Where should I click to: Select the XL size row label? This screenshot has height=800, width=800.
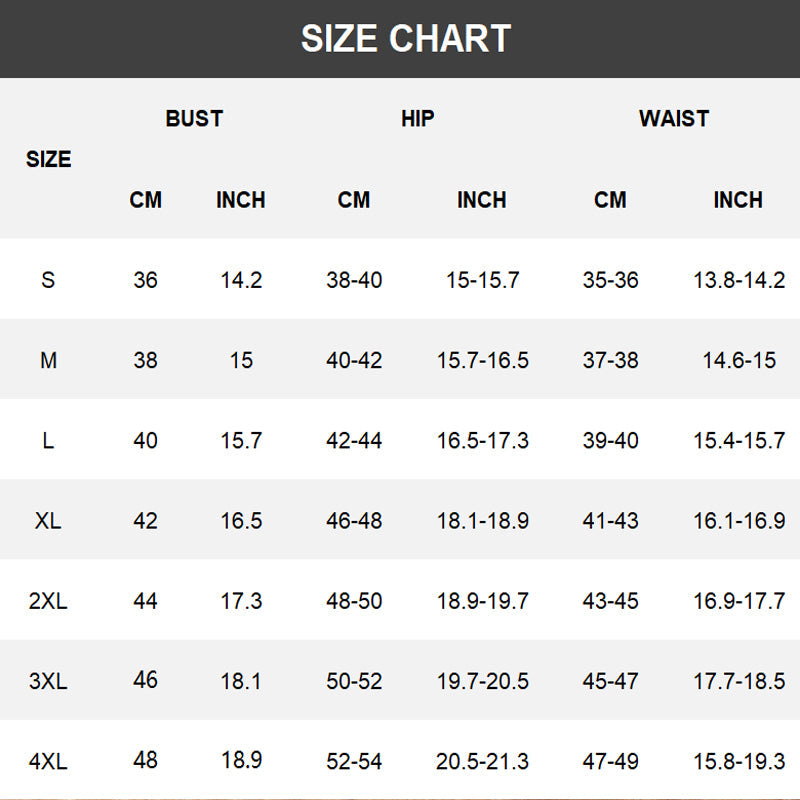tap(48, 521)
